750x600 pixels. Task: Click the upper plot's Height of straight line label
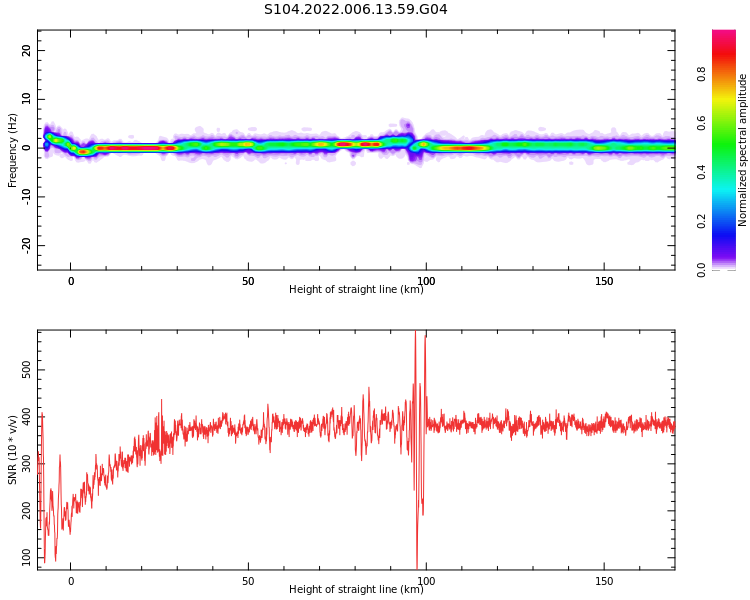pyautogui.click(x=356, y=289)
